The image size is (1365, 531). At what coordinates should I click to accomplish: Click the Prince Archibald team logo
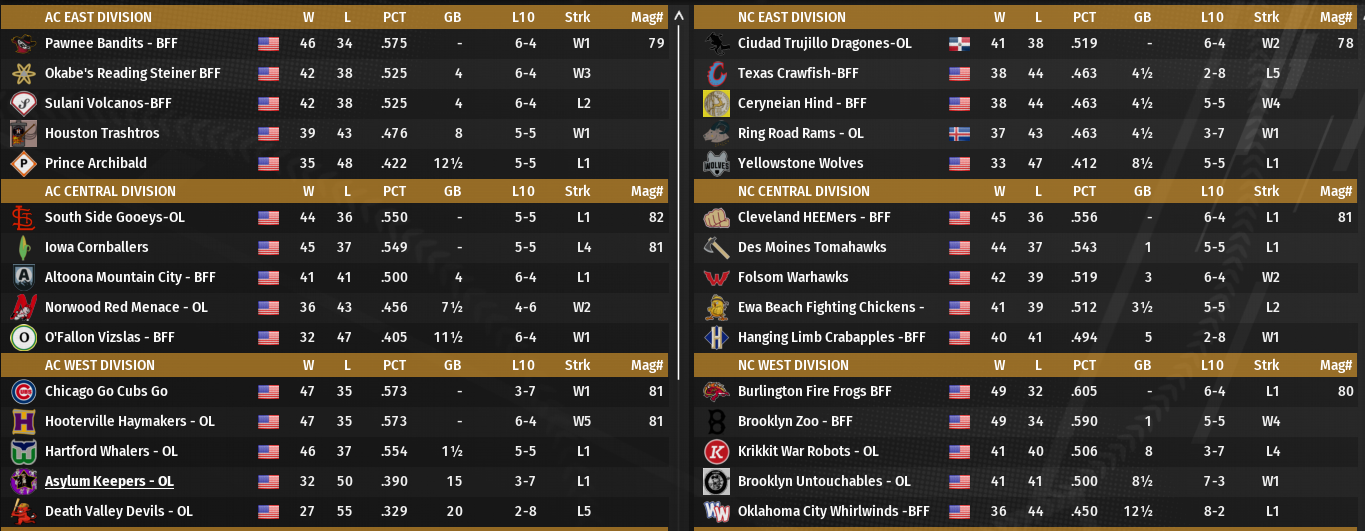point(23,163)
